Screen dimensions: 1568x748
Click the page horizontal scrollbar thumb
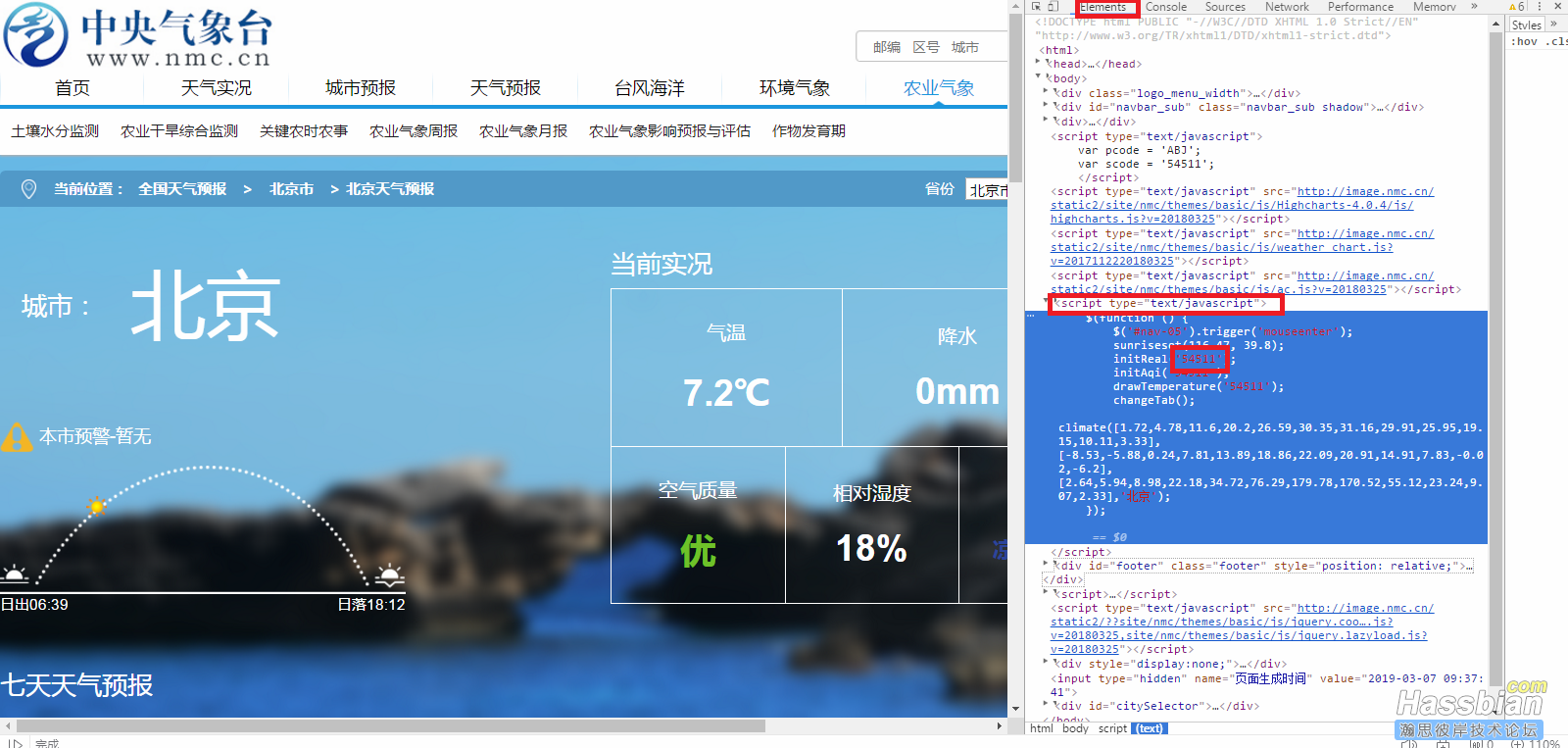point(389,726)
